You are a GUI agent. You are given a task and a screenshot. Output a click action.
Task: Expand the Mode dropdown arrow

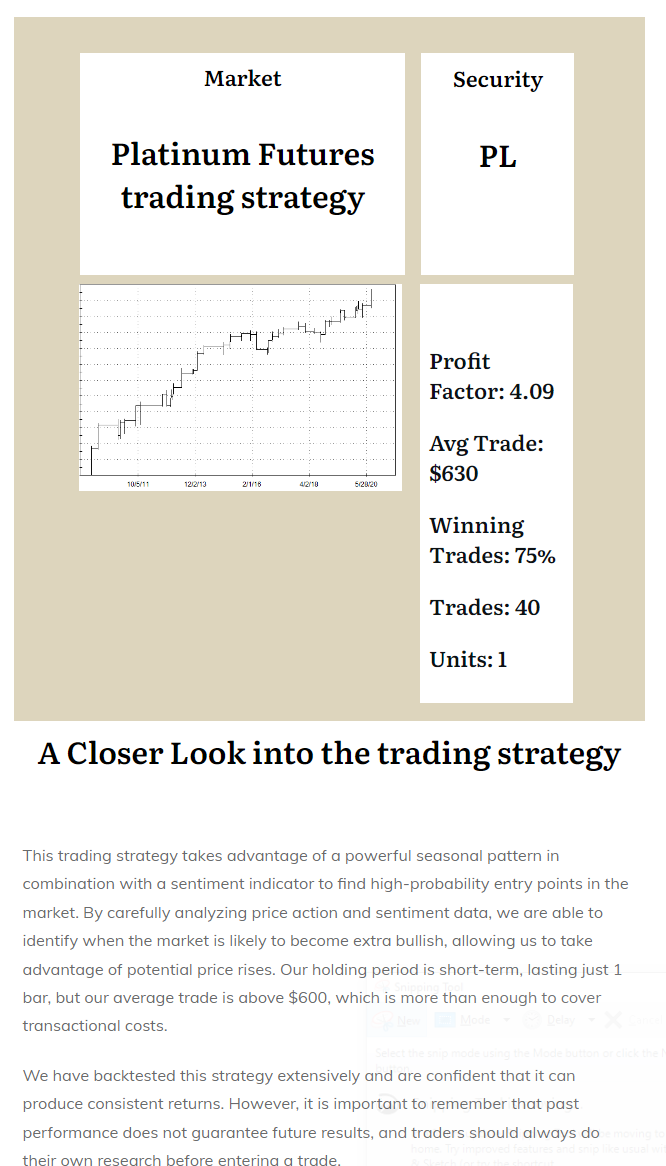pyautogui.click(x=506, y=1020)
